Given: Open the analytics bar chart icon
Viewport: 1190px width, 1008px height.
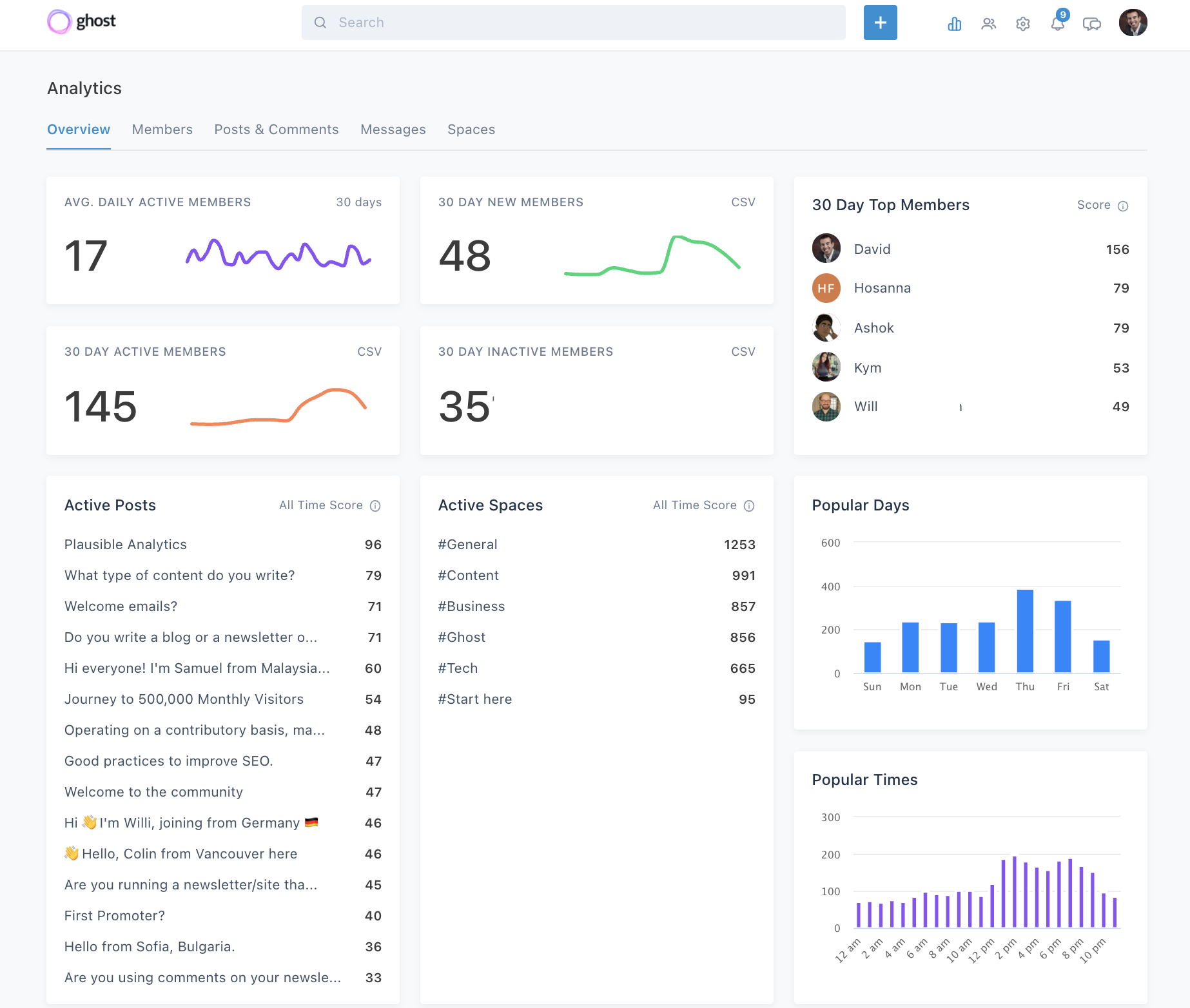Looking at the screenshot, I should tap(954, 23).
